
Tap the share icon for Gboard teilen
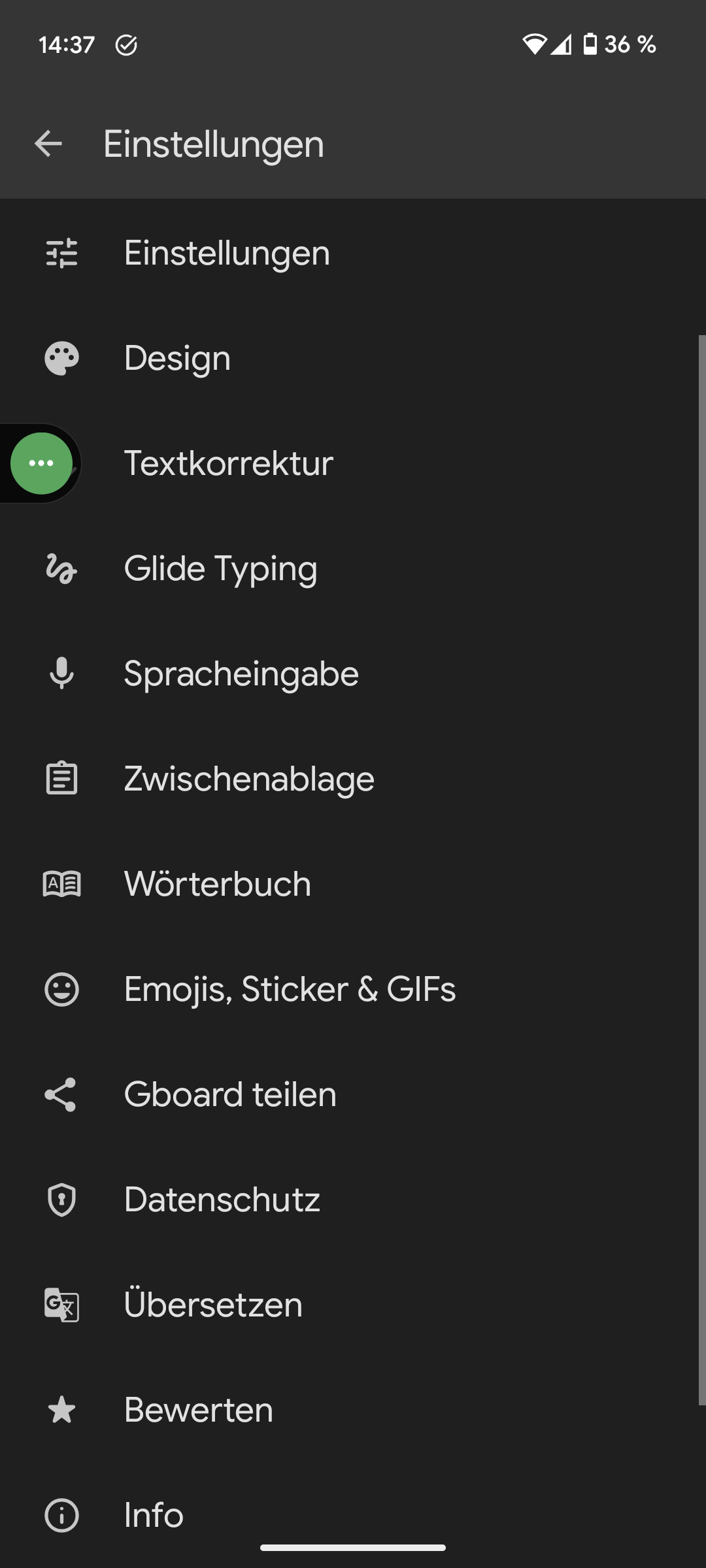[61, 1094]
